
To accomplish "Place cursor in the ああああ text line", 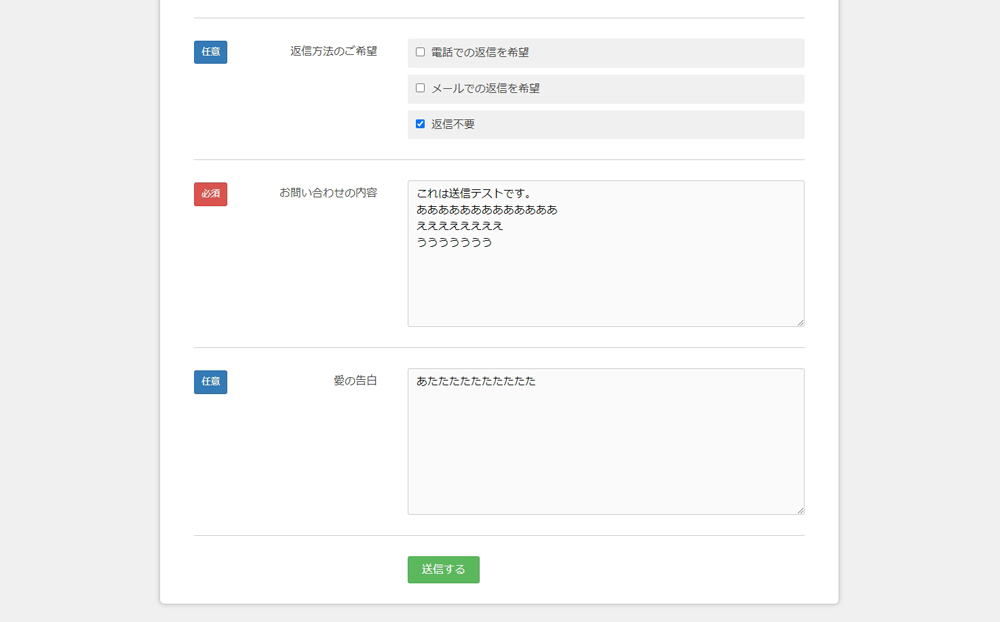I will pyautogui.click(x=486, y=210).
